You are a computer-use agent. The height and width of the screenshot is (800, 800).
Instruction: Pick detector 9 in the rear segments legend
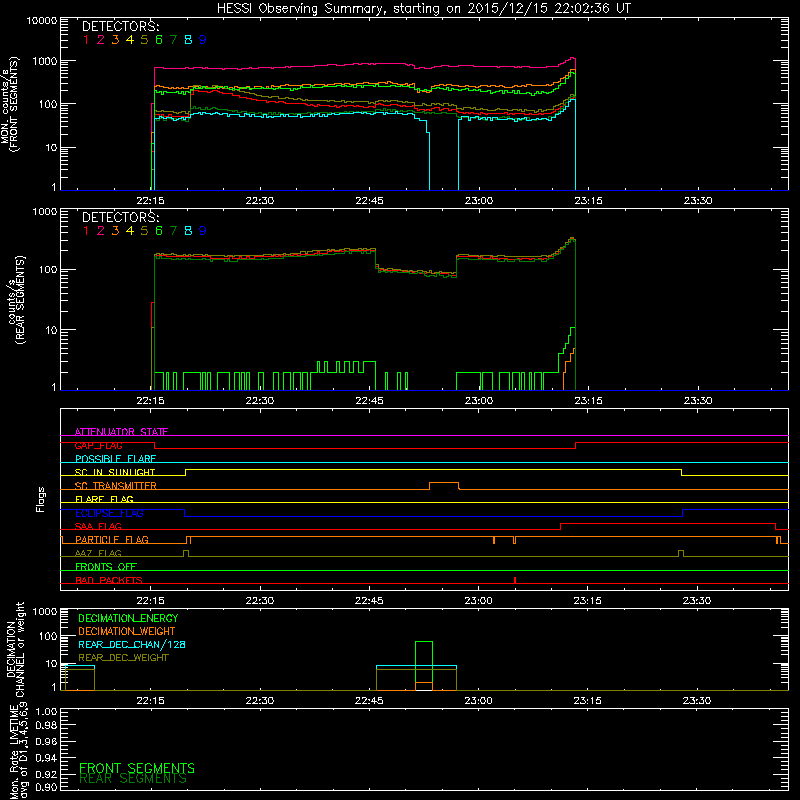pyautogui.click(x=203, y=231)
